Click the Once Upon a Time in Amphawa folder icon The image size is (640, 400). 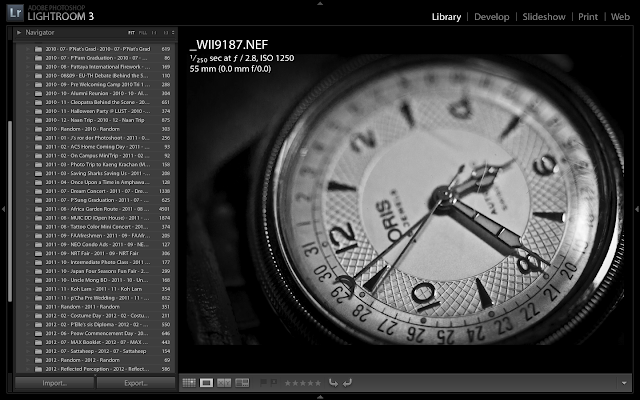coord(38,182)
